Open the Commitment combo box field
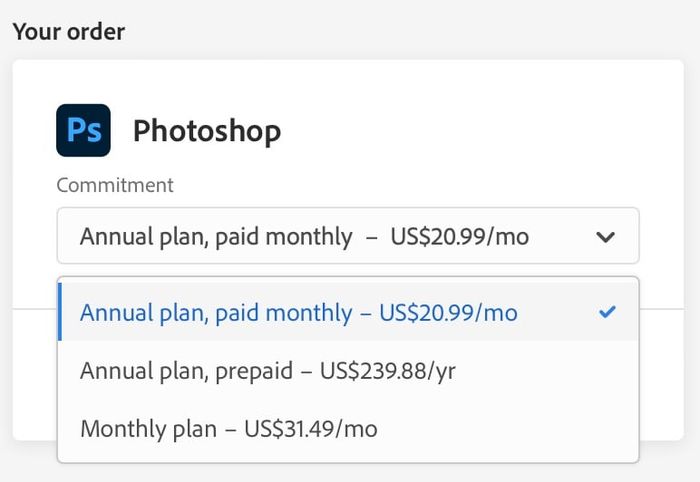This screenshot has width=700, height=482. [x=348, y=236]
